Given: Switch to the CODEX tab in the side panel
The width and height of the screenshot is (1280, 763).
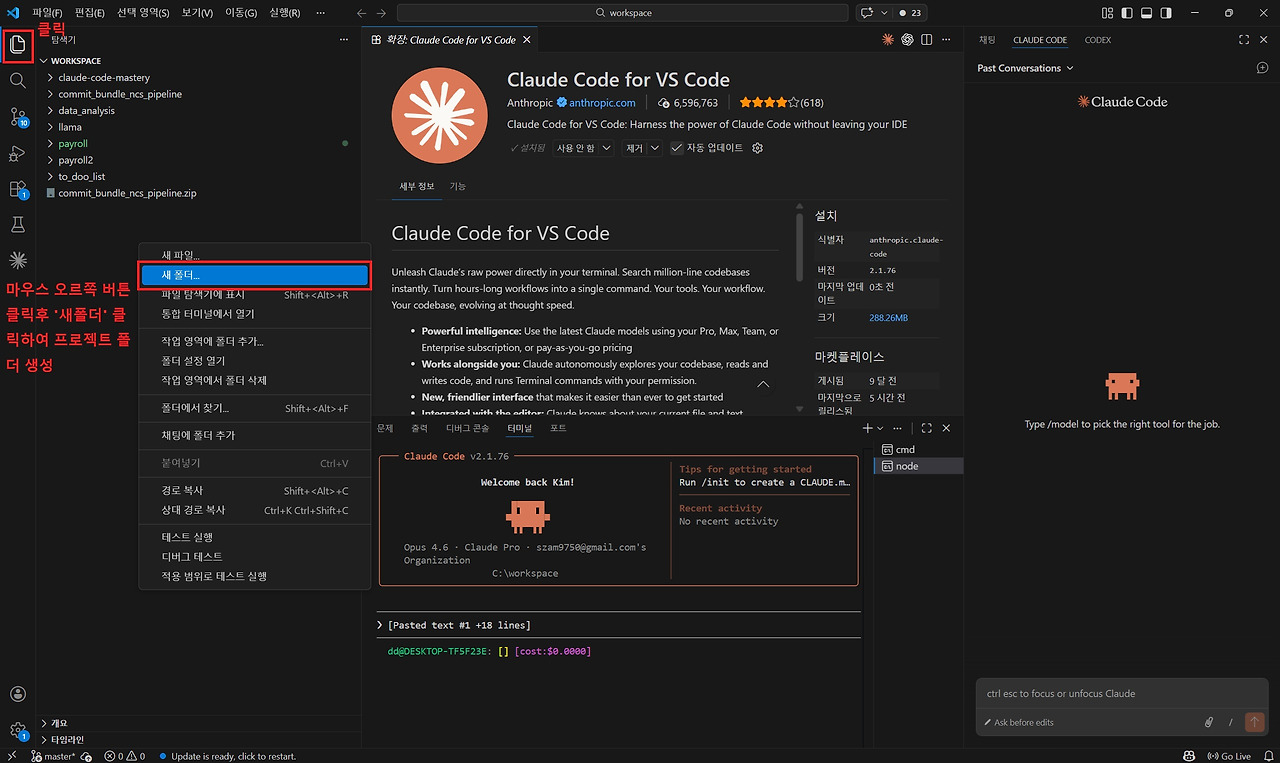Looking at the screenshot, I should (x=1097, y=40).
